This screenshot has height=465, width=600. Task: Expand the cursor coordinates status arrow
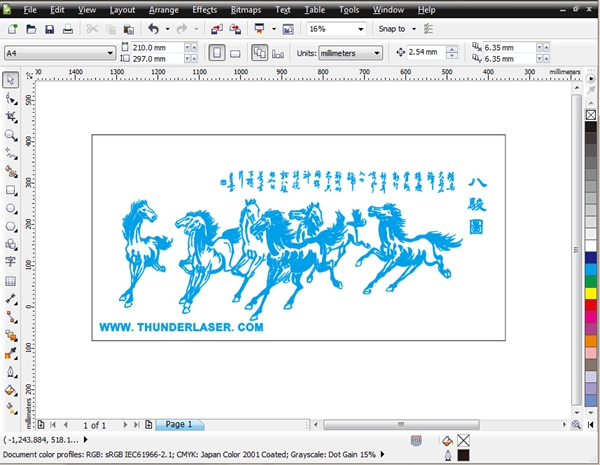85,440
